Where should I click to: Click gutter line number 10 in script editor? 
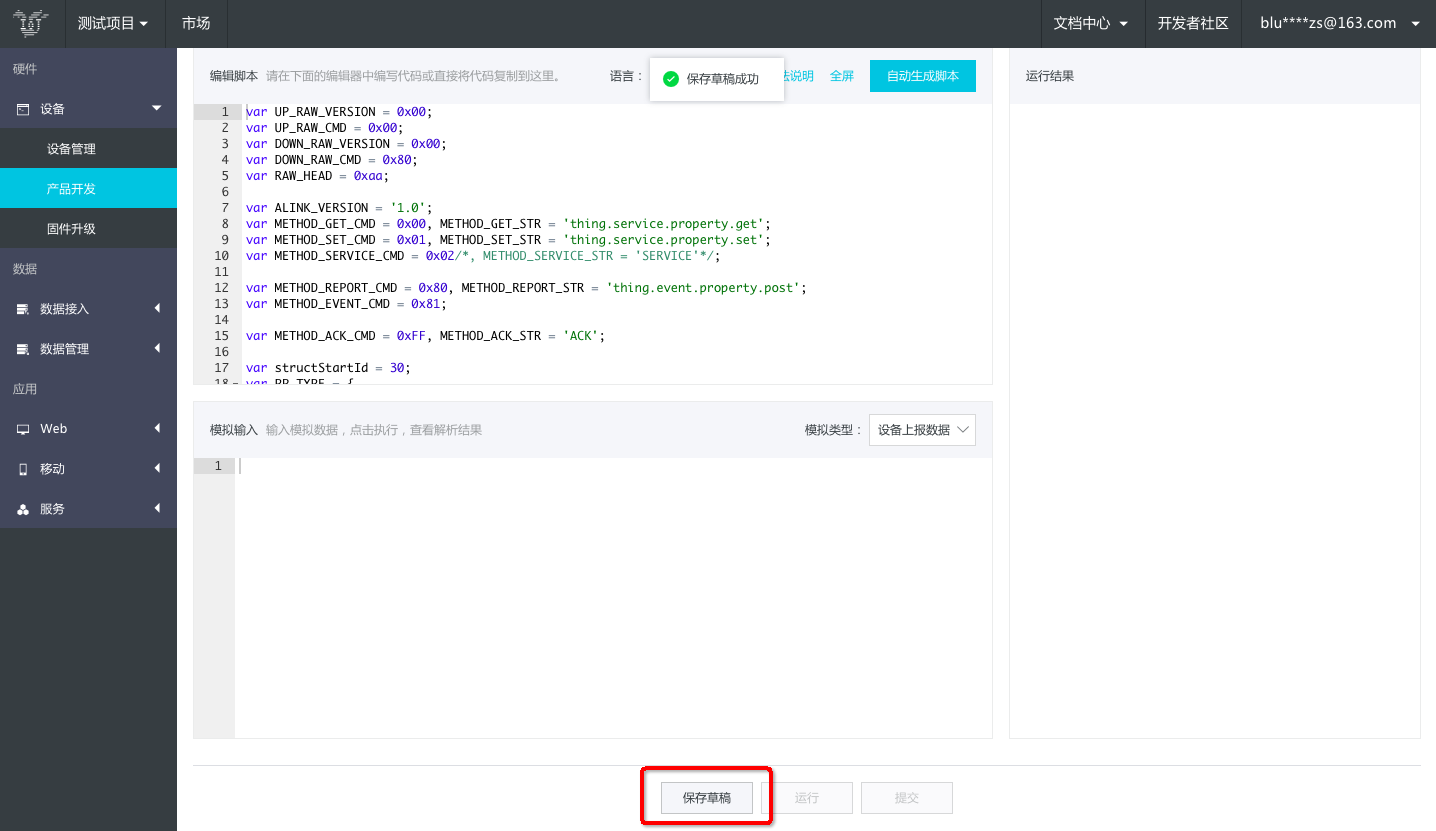point(221,256)
